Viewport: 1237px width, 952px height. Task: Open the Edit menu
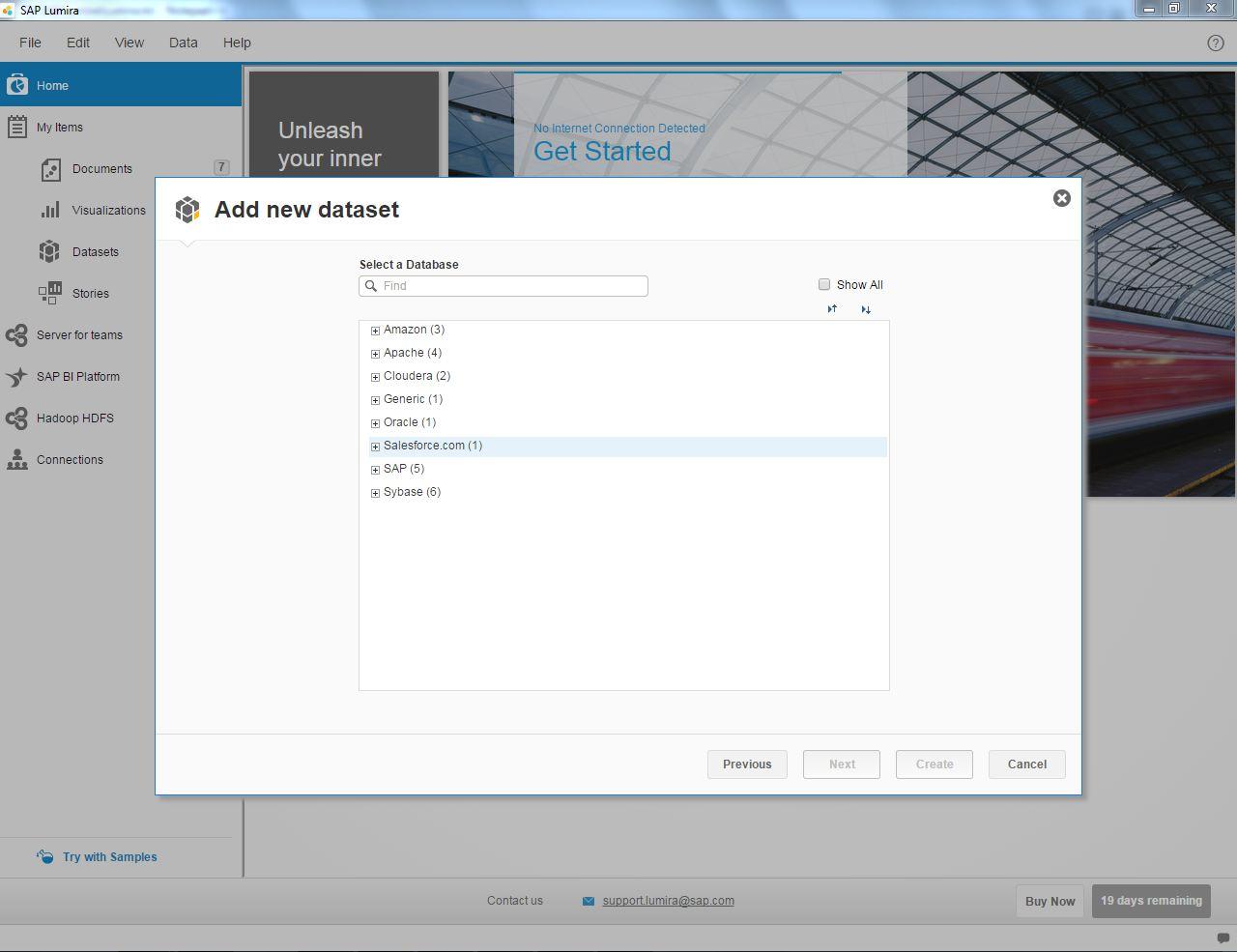click(78, 43)
